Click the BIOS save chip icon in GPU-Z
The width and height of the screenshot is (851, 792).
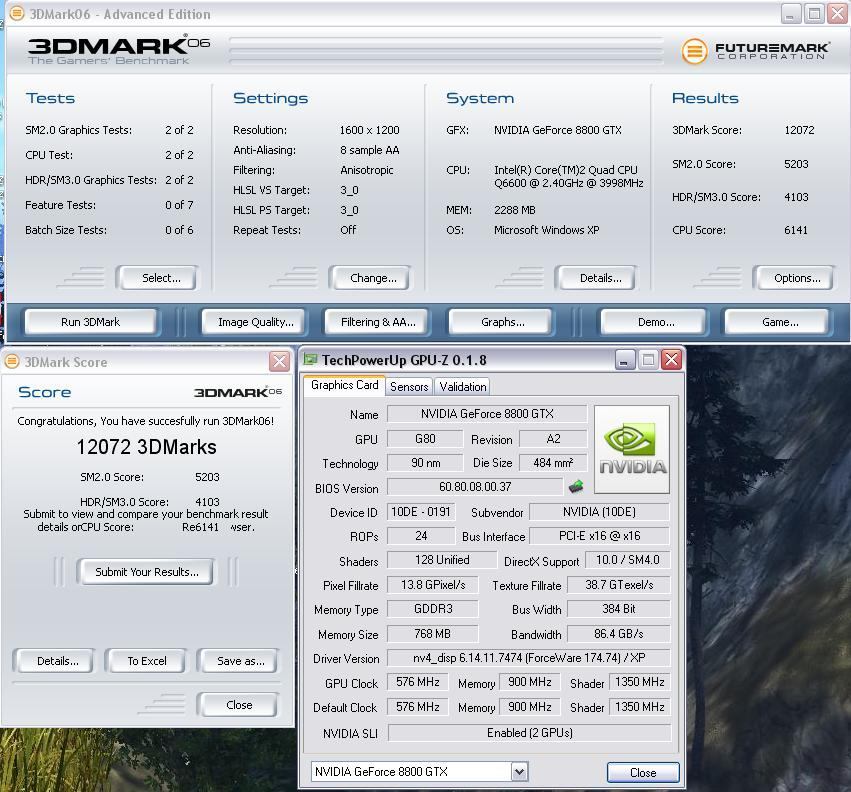[x=576, y=487]
